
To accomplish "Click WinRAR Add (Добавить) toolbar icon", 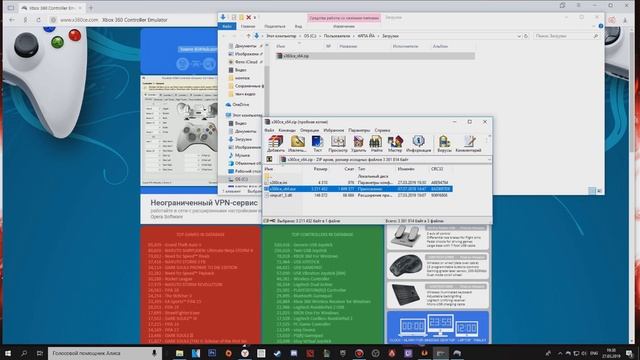I will coord(276,144).
